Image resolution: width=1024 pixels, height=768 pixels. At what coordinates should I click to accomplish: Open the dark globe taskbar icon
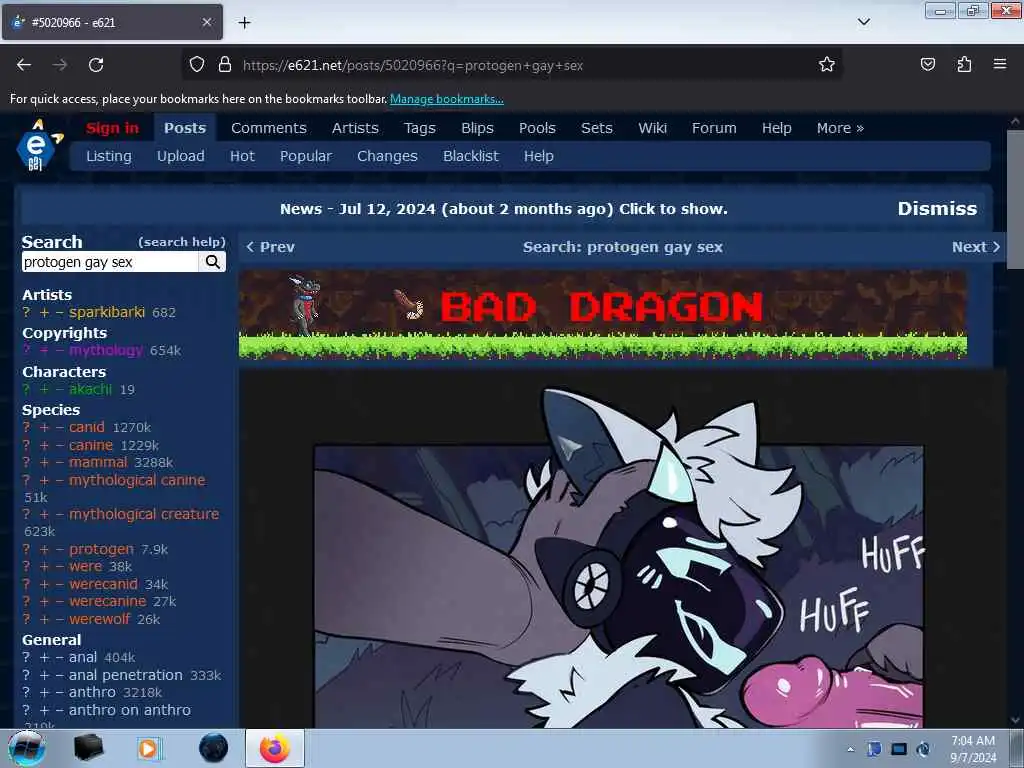click(214, 748)
